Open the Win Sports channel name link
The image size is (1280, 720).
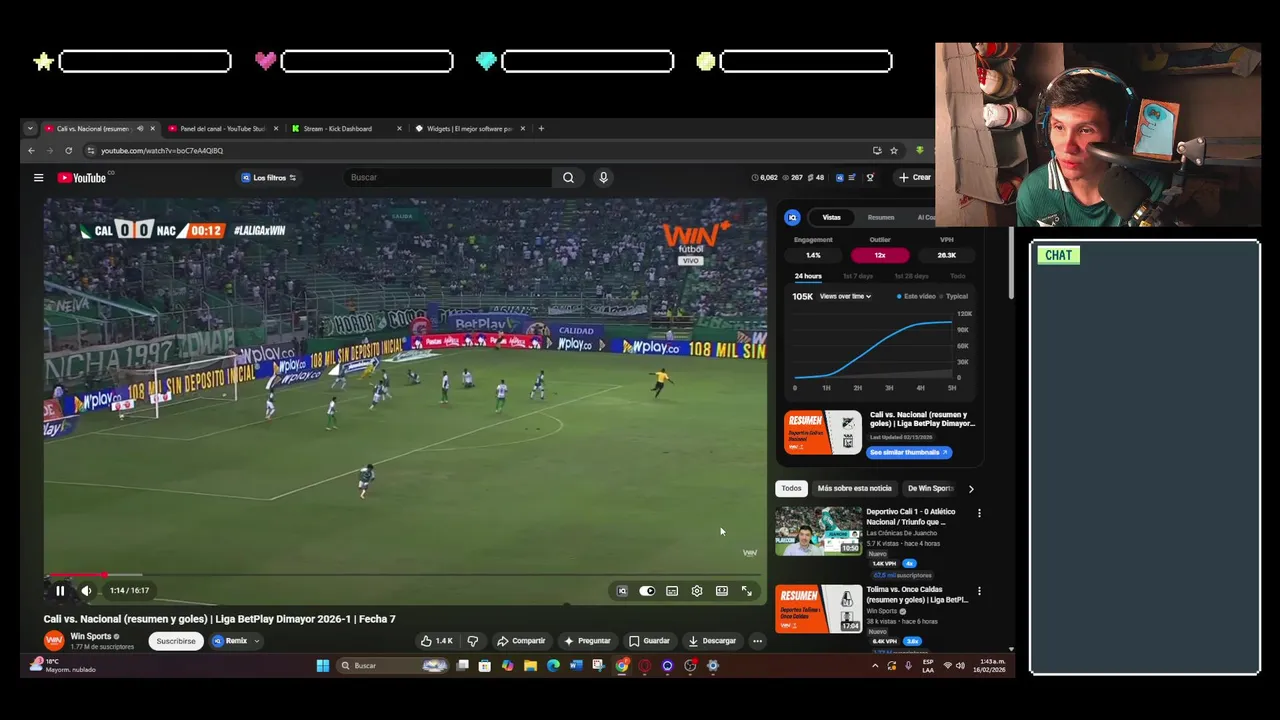coord(91,636)
